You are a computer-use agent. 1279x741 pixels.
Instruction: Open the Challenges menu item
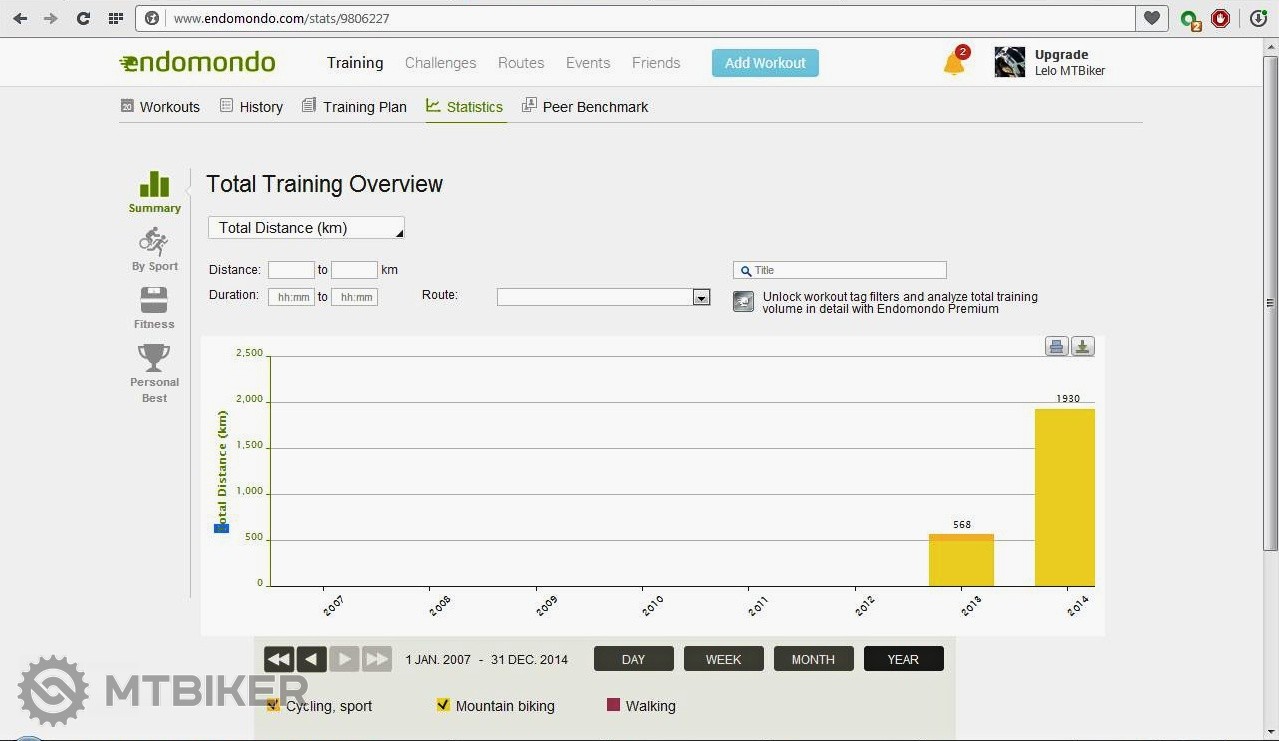pyautogui.click(x=440, y=63)
